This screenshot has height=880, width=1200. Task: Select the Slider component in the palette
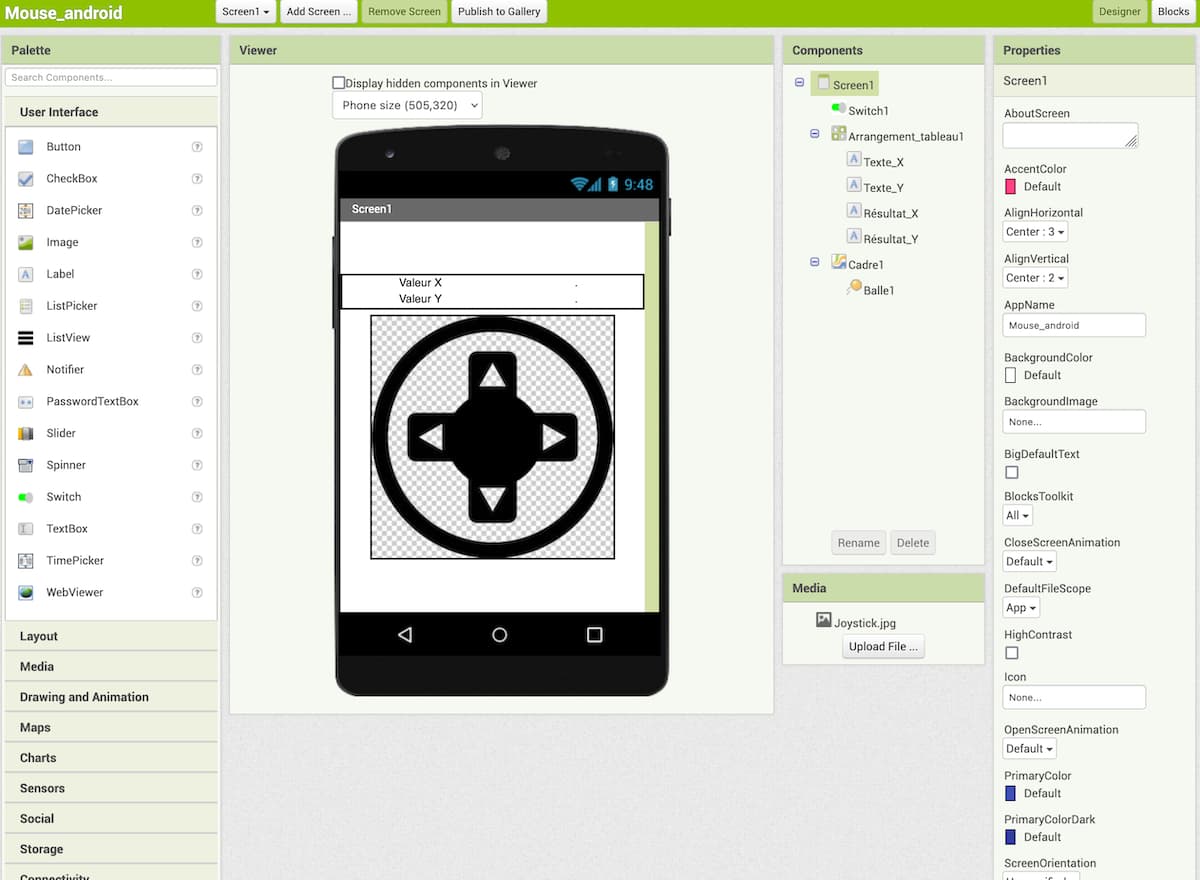coord(63,433)
